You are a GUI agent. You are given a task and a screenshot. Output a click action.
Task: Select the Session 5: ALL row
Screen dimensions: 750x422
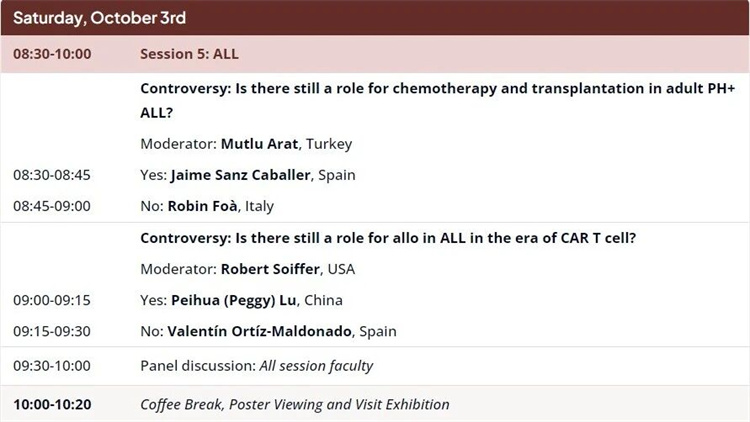tap(375, 54)
